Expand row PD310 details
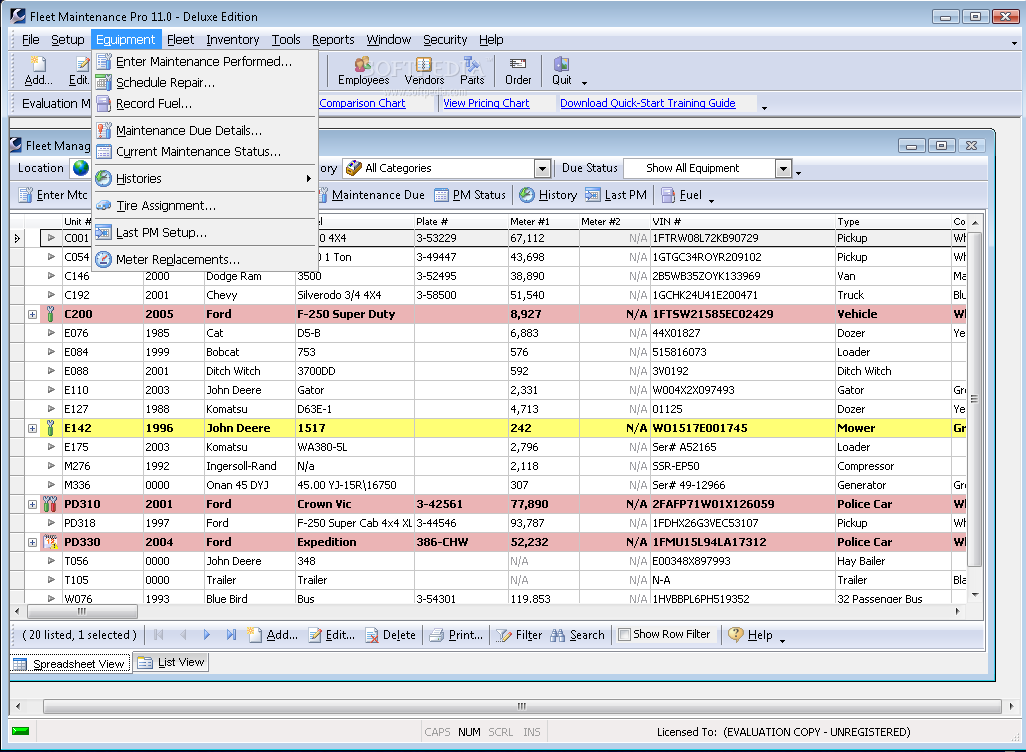Image resolution: width=1026 pixels, height=752 pixels. coord(32,505)
